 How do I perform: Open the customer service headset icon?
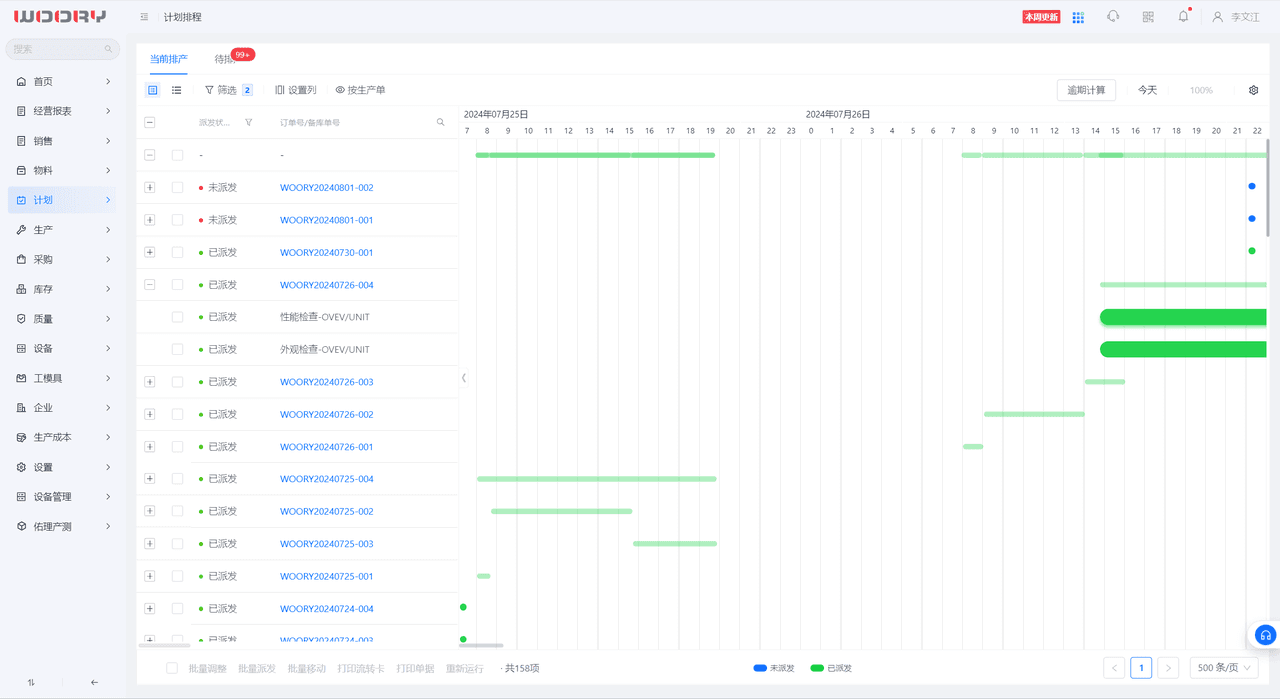pos(1113,17)
